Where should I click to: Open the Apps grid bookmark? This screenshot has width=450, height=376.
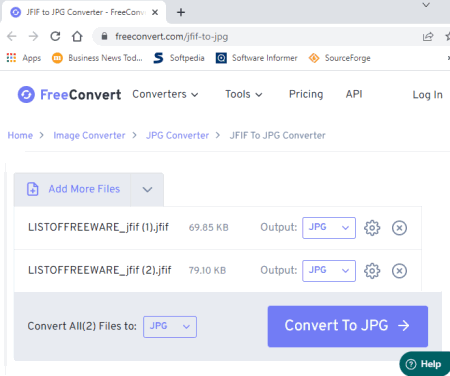[x=24, y=58]
